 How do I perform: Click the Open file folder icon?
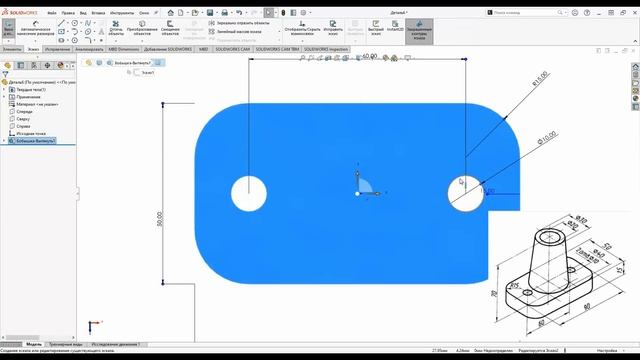pyautogui.click(x=195, y=13)
